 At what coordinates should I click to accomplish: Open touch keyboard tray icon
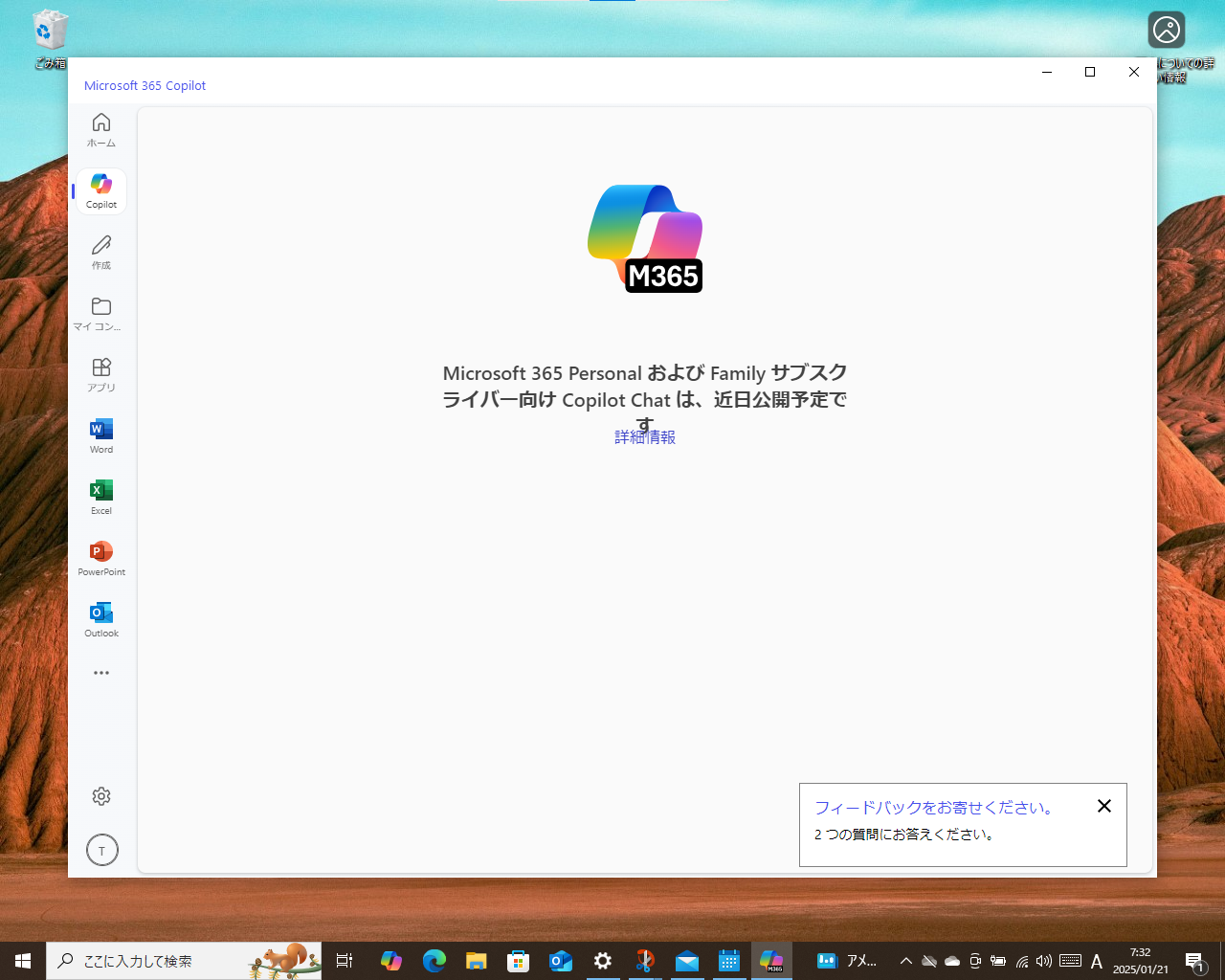click(1071, 961)
